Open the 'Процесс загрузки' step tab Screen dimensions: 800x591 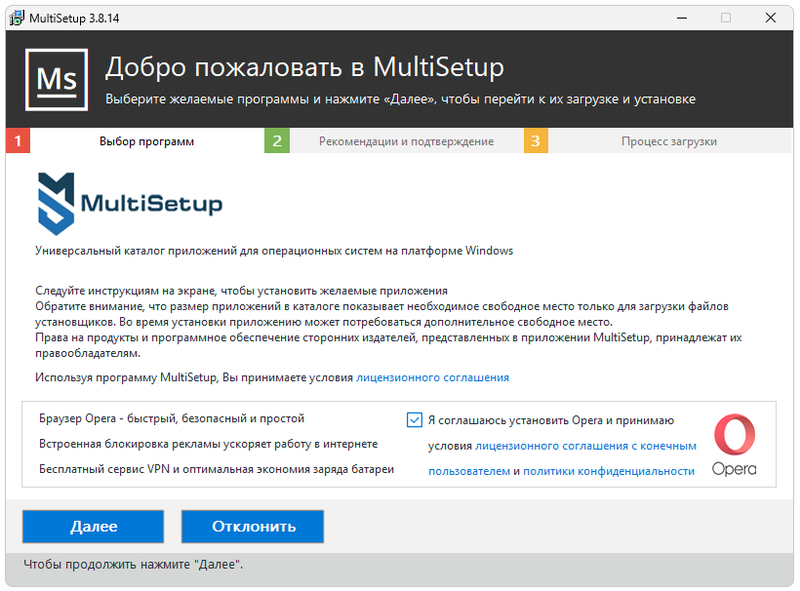658,141
